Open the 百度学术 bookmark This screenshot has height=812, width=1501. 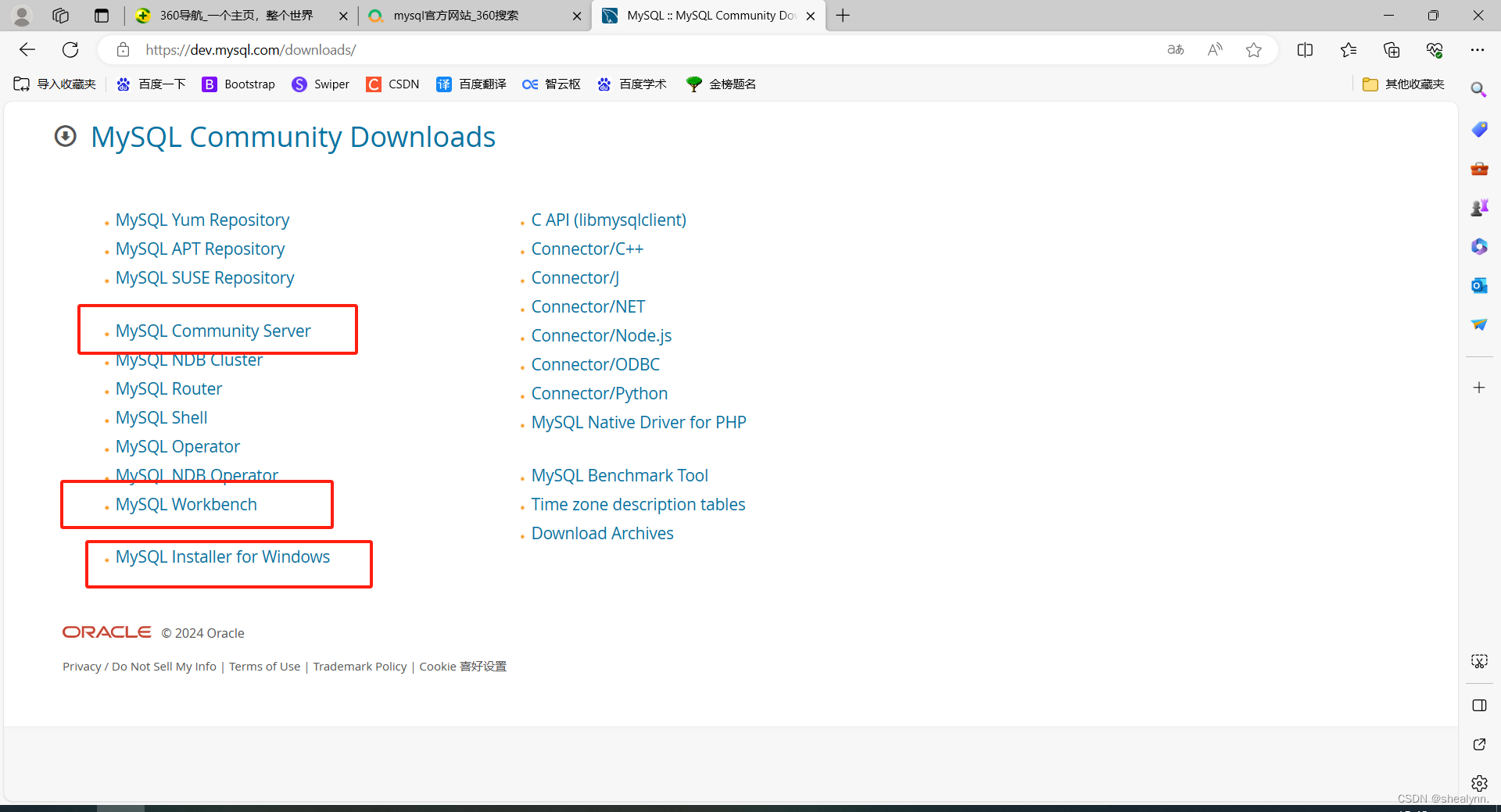tap(632, 84)
